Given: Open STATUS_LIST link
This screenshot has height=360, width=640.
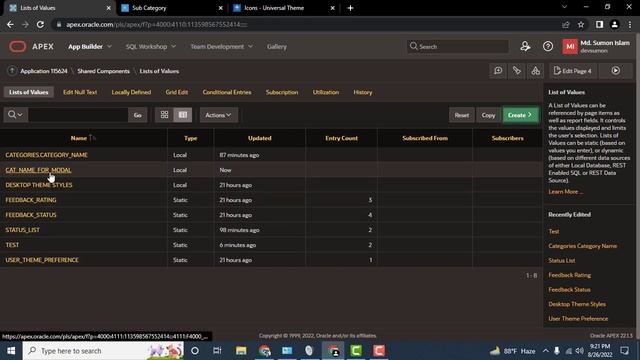Looking at the screenshot, I should coord(22,230).
